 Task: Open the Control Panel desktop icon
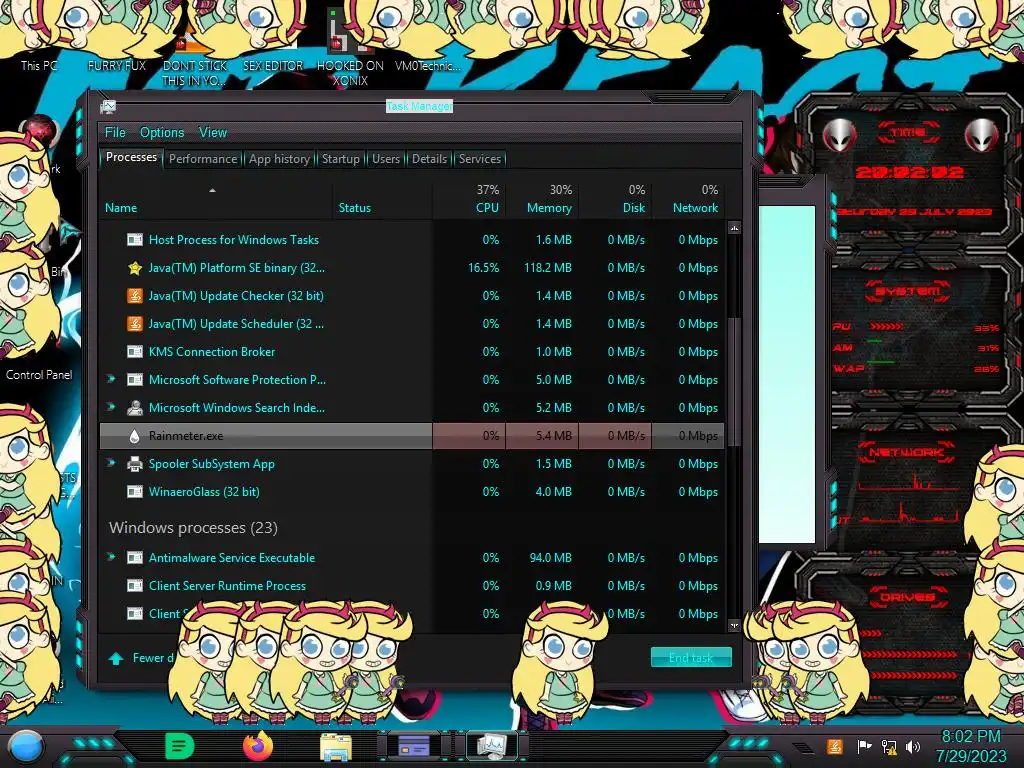(39, 374)
